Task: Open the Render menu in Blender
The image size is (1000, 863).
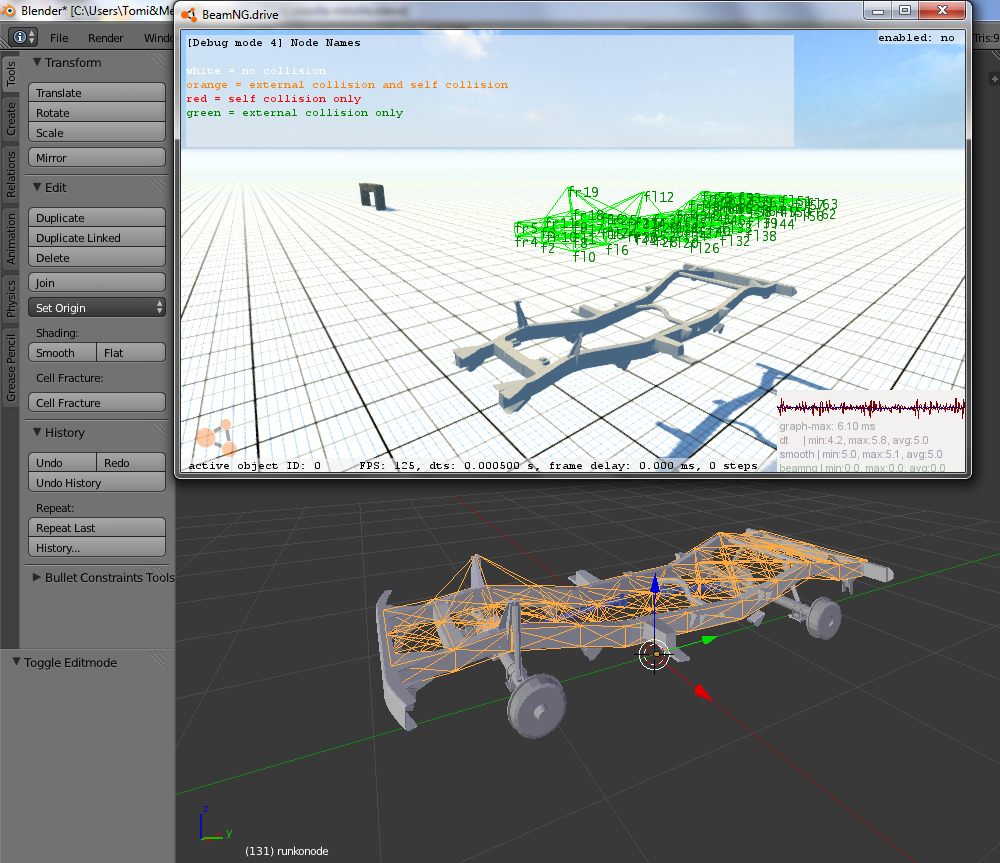Action: pos(105,38)
